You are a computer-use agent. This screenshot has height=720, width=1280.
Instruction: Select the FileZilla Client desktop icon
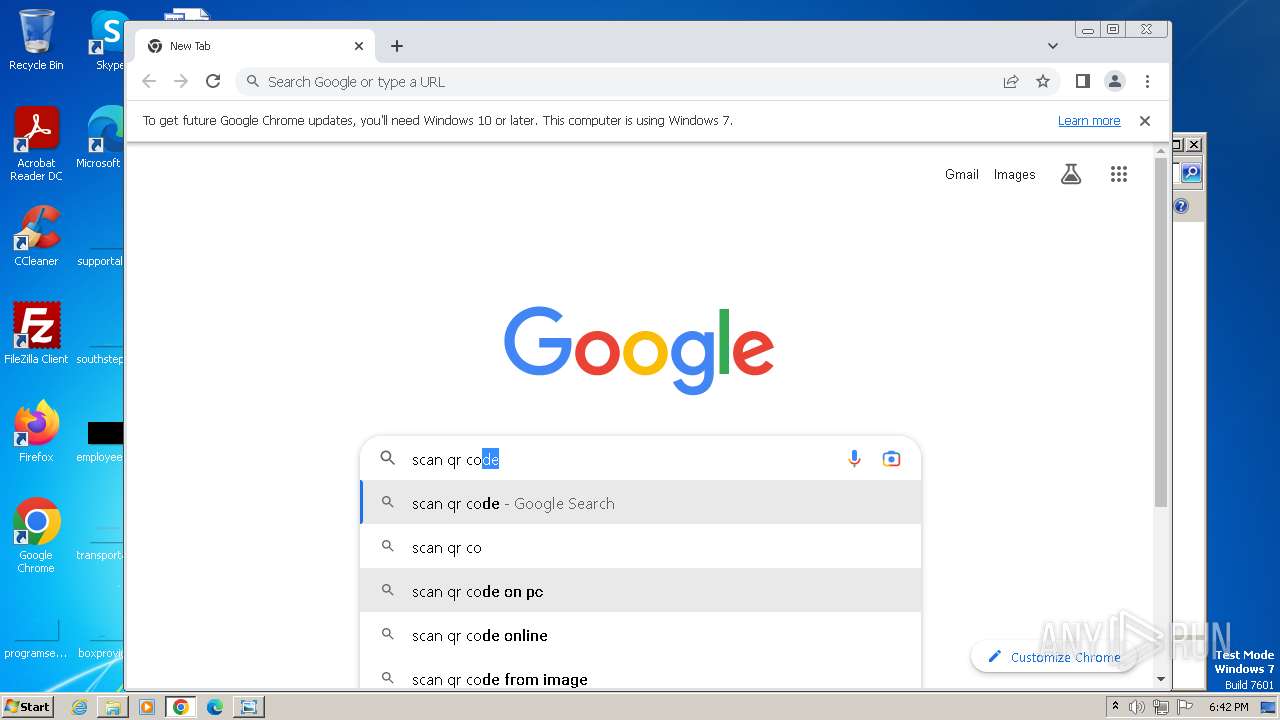click(x=36, y=333)
